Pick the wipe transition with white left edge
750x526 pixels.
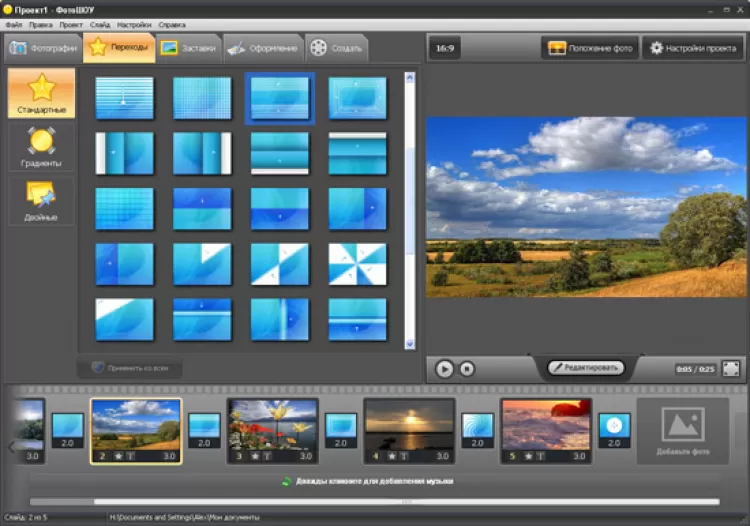(x=124, y=153)
